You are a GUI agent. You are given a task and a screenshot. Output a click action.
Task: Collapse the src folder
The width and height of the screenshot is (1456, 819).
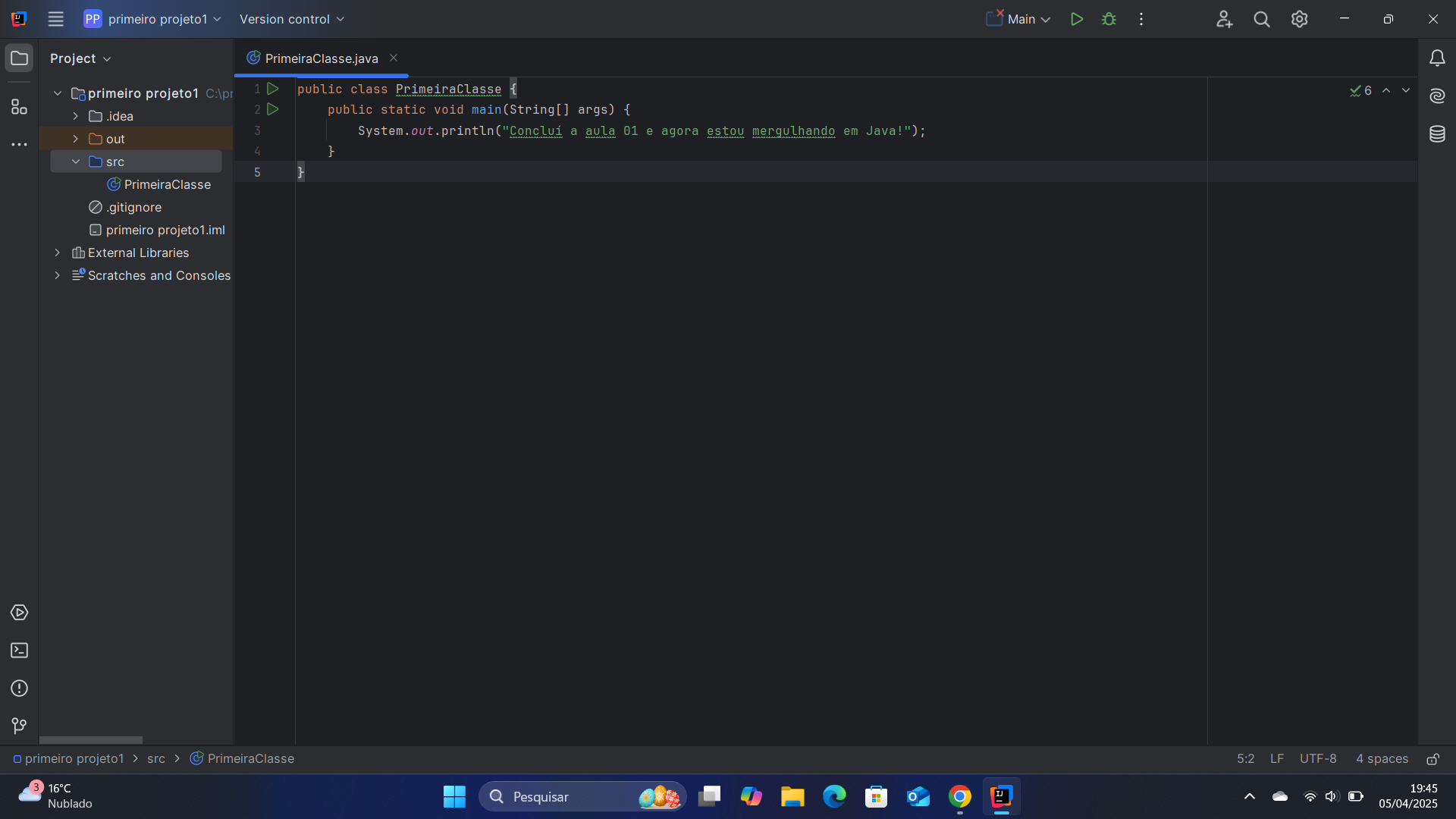click(x=76, y=162)
